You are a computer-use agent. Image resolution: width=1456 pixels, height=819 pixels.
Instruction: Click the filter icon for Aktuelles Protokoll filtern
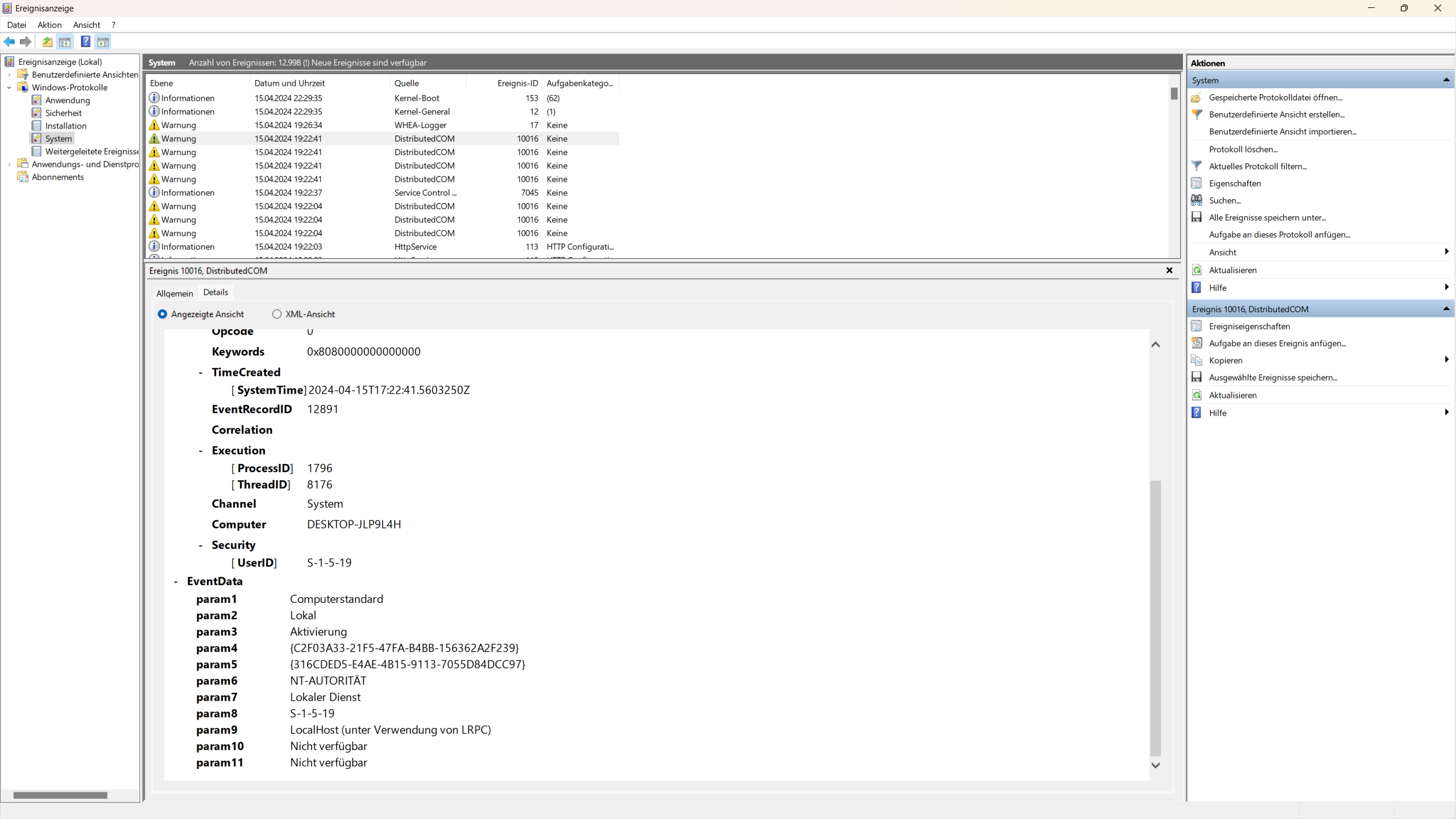(1197, 166)
